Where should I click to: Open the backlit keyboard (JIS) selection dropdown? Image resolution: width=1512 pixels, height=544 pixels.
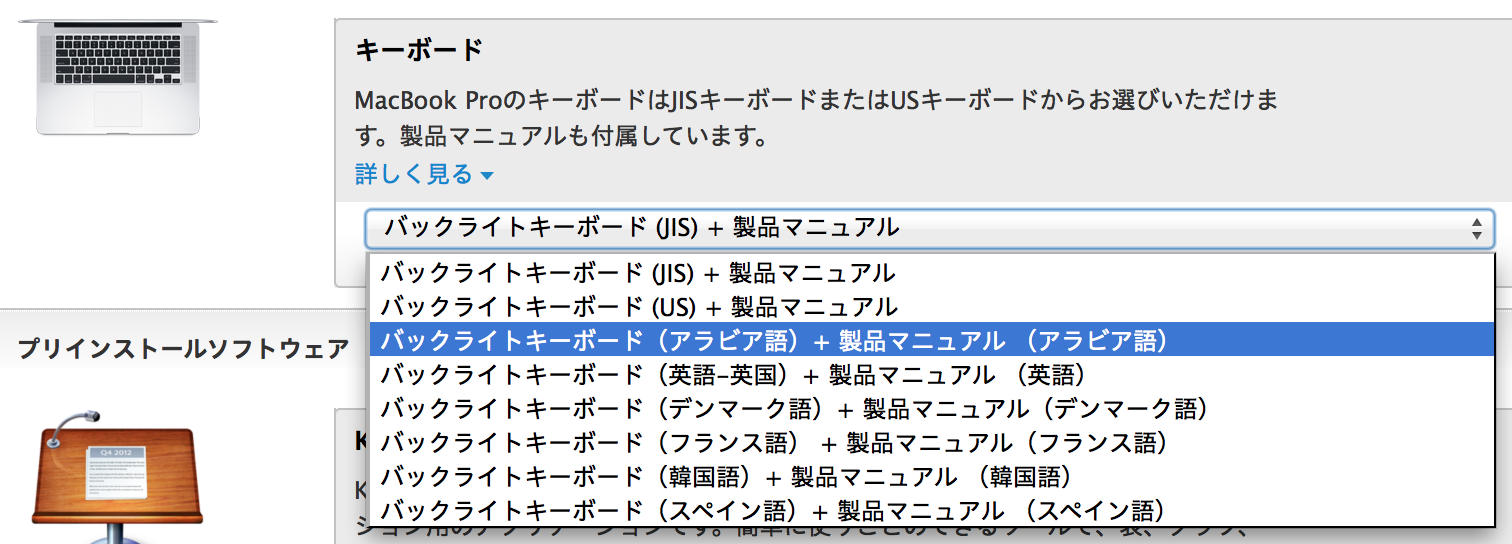[x=929, y=229]
